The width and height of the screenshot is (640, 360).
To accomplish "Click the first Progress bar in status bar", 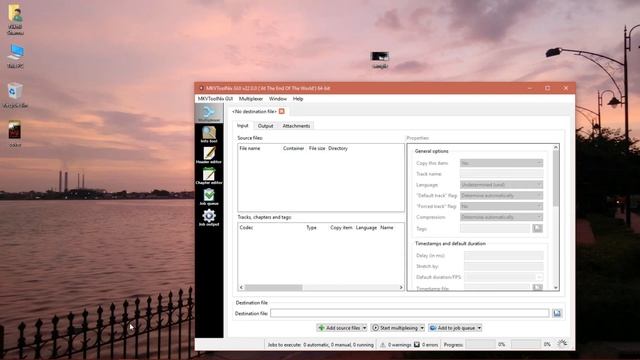I will click(x=480, y=344).
